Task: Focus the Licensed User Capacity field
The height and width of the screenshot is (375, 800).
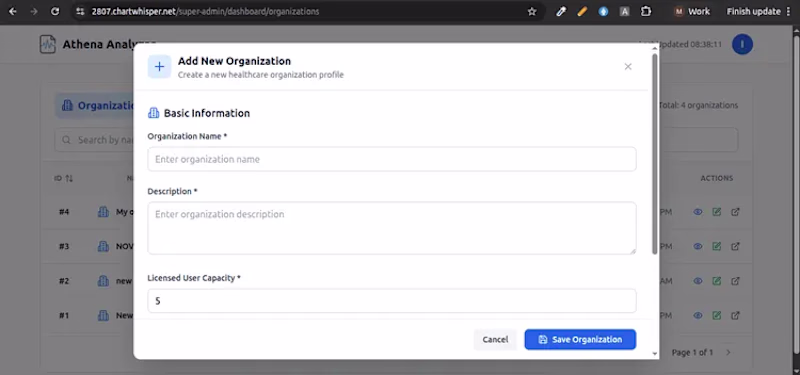Action: coord(392,301)
